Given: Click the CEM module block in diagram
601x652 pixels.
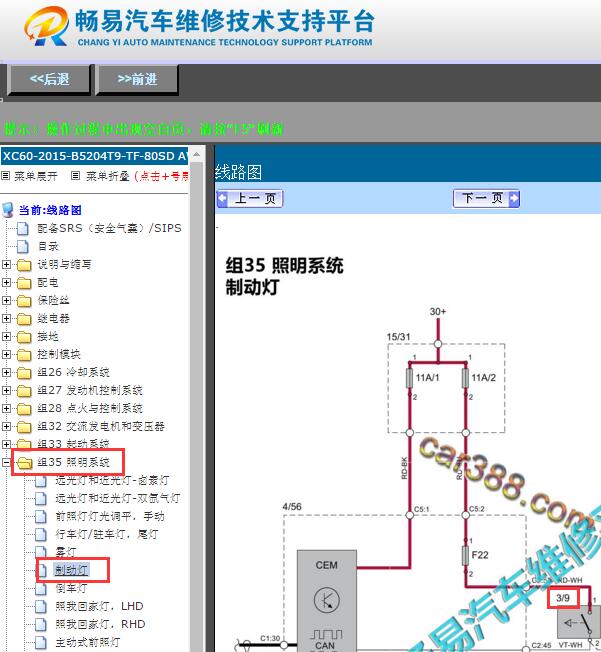Looking at the screenshot, I should pos(327,601).
